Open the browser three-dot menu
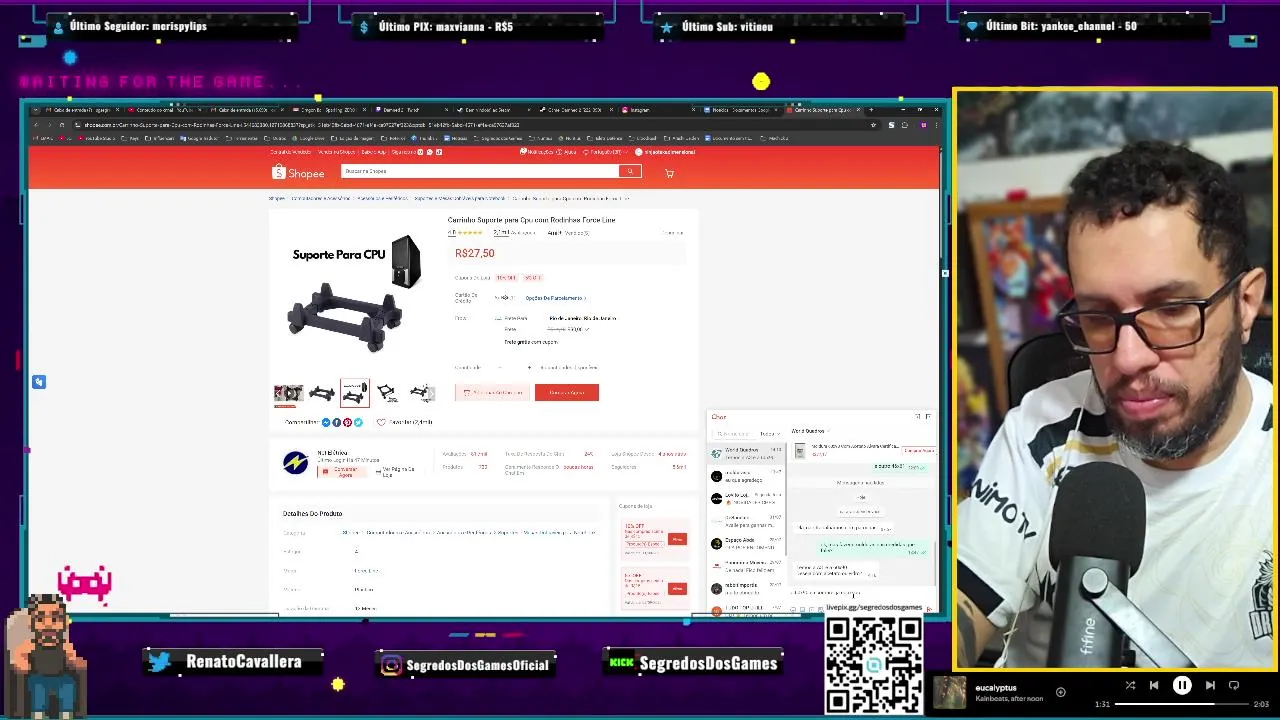 [x=936, y=125]
